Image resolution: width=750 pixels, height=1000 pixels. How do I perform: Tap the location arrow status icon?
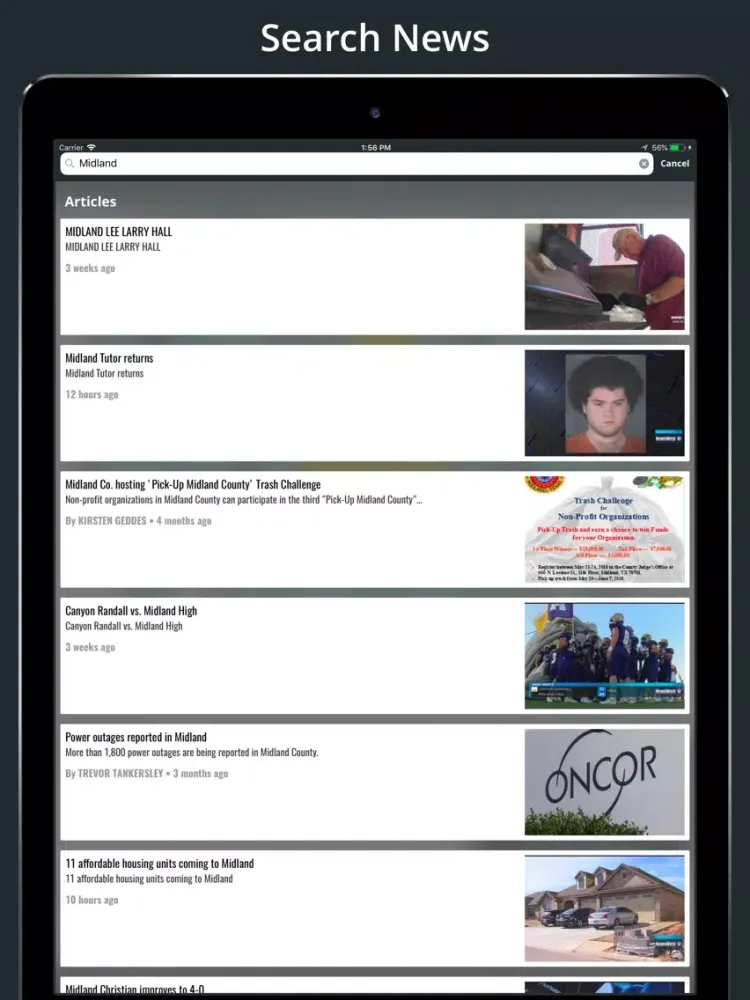645,147
